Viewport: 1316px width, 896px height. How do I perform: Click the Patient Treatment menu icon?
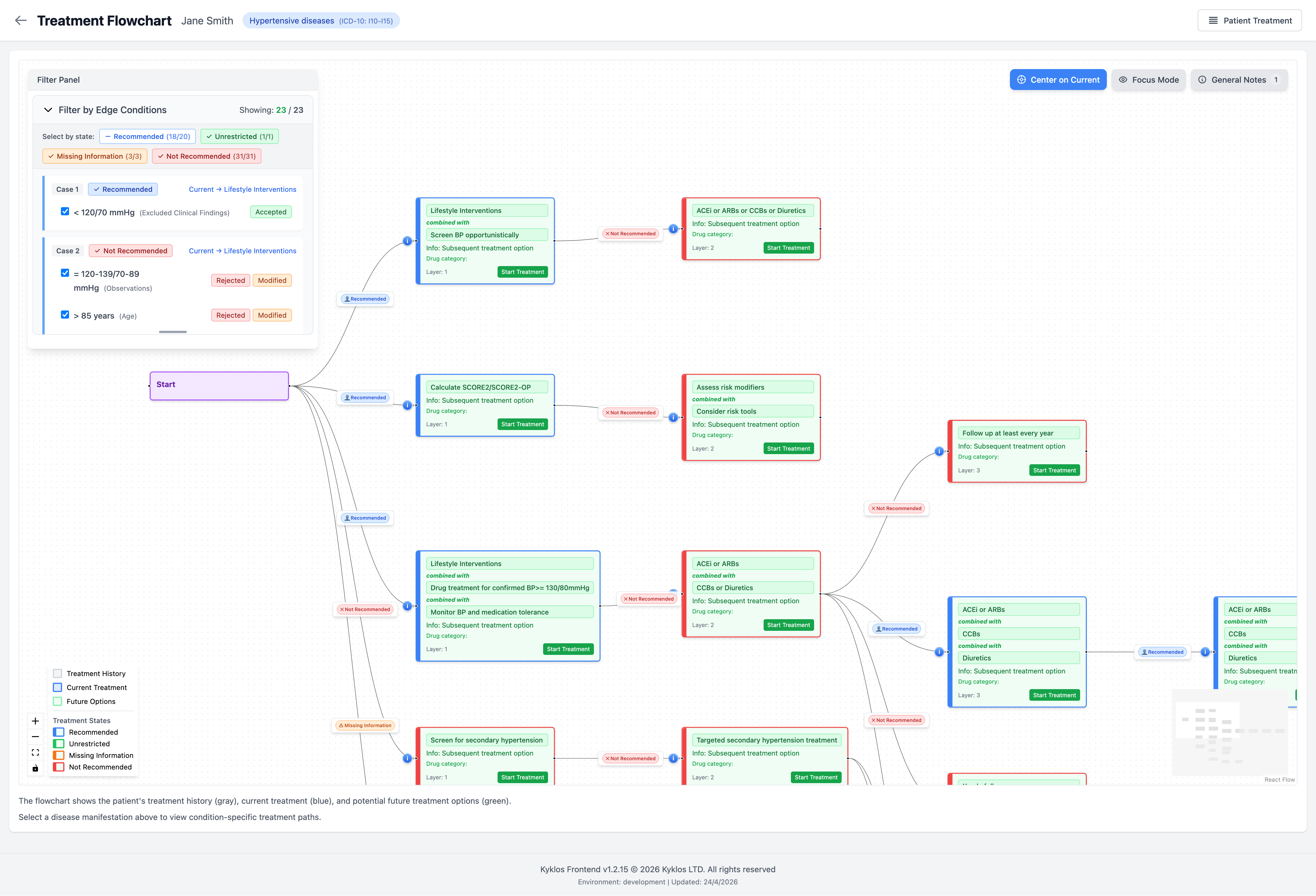pyautogui.click(x=1213, y=20)
